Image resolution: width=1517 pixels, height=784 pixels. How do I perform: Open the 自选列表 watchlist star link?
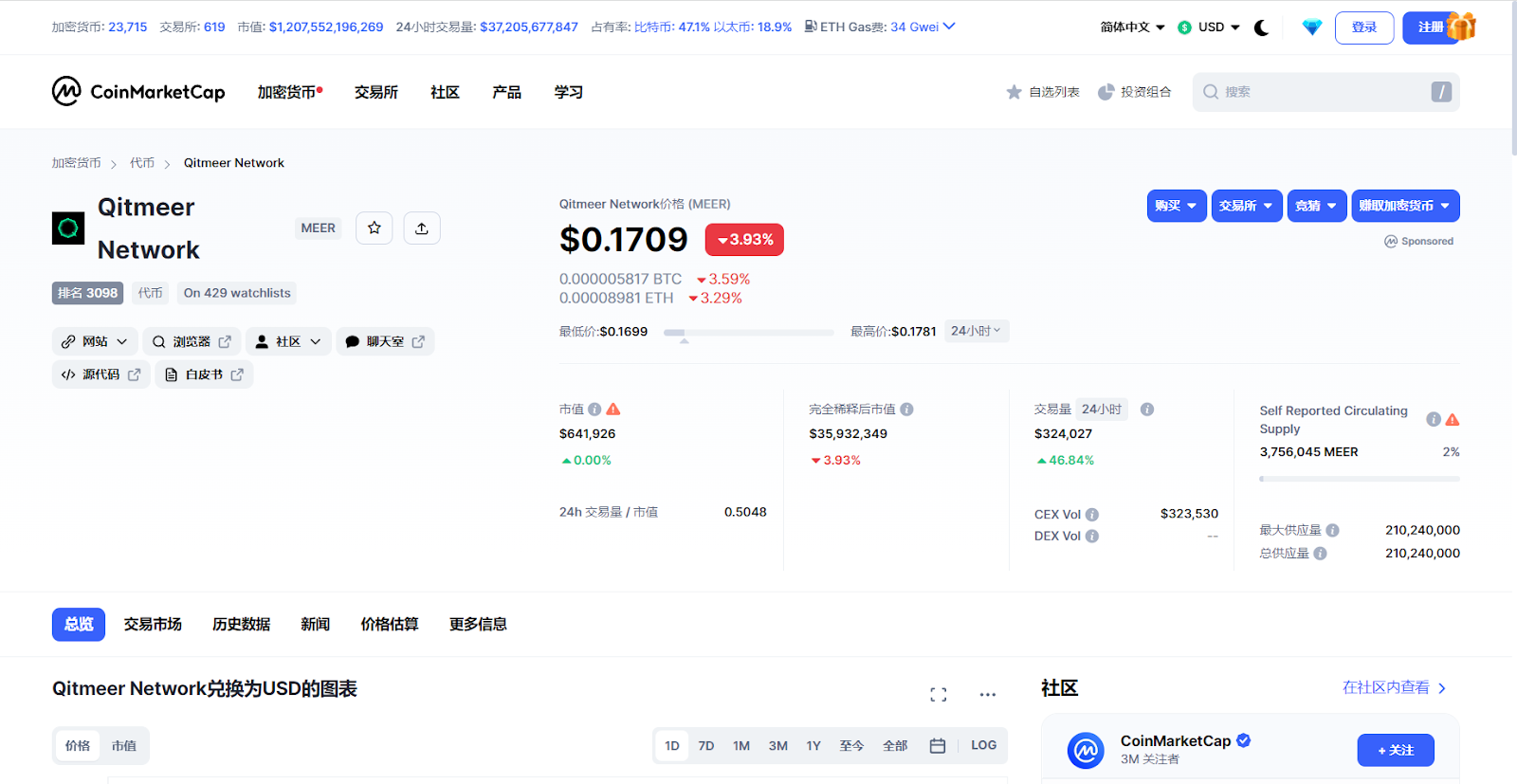coord(1043,92)
